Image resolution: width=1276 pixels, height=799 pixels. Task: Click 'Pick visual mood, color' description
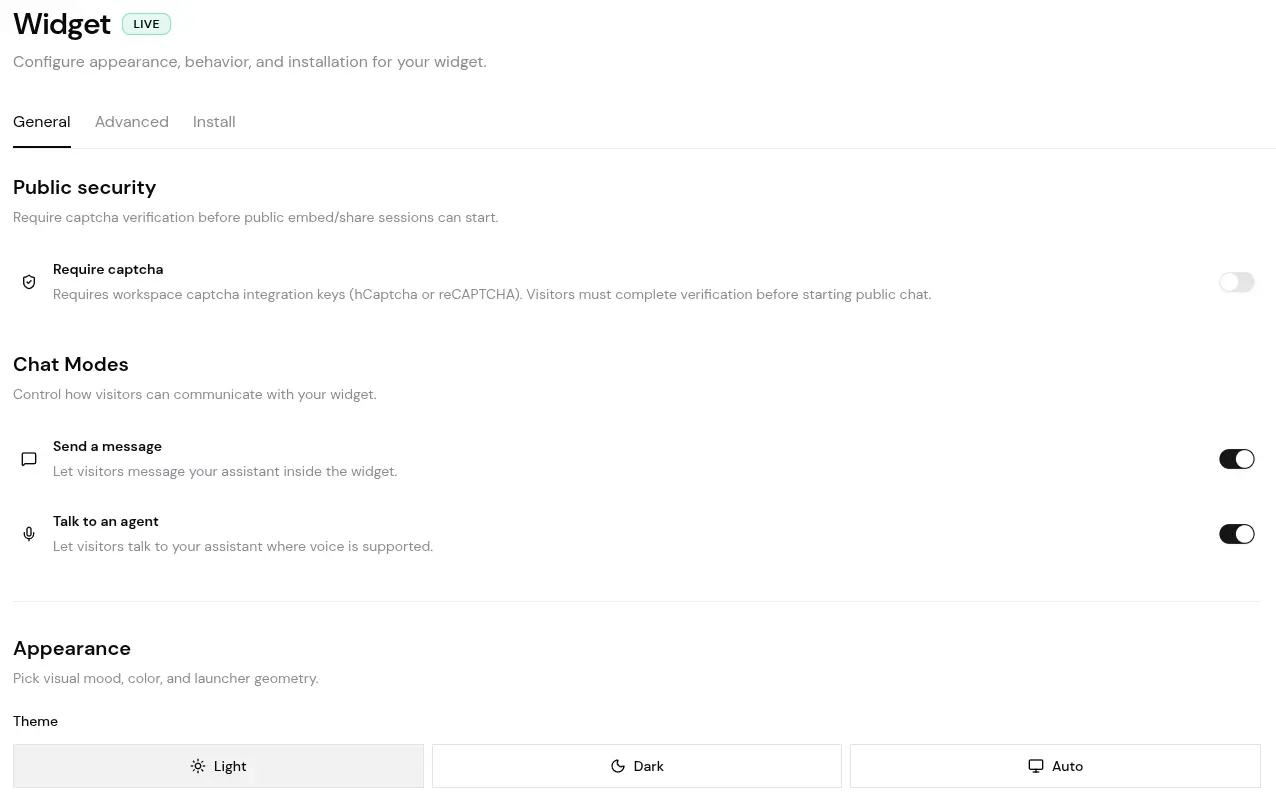tap(166, 678)
